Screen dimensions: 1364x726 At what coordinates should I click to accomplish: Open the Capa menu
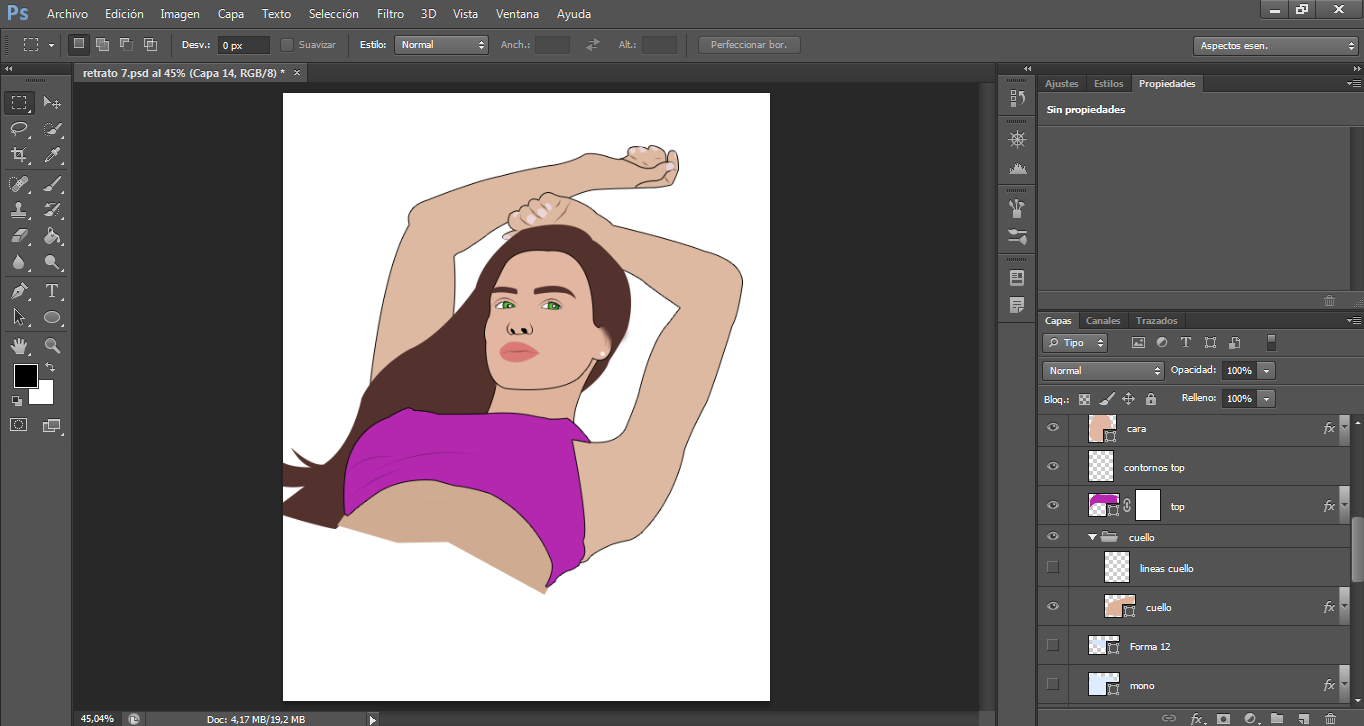(231, 14)
